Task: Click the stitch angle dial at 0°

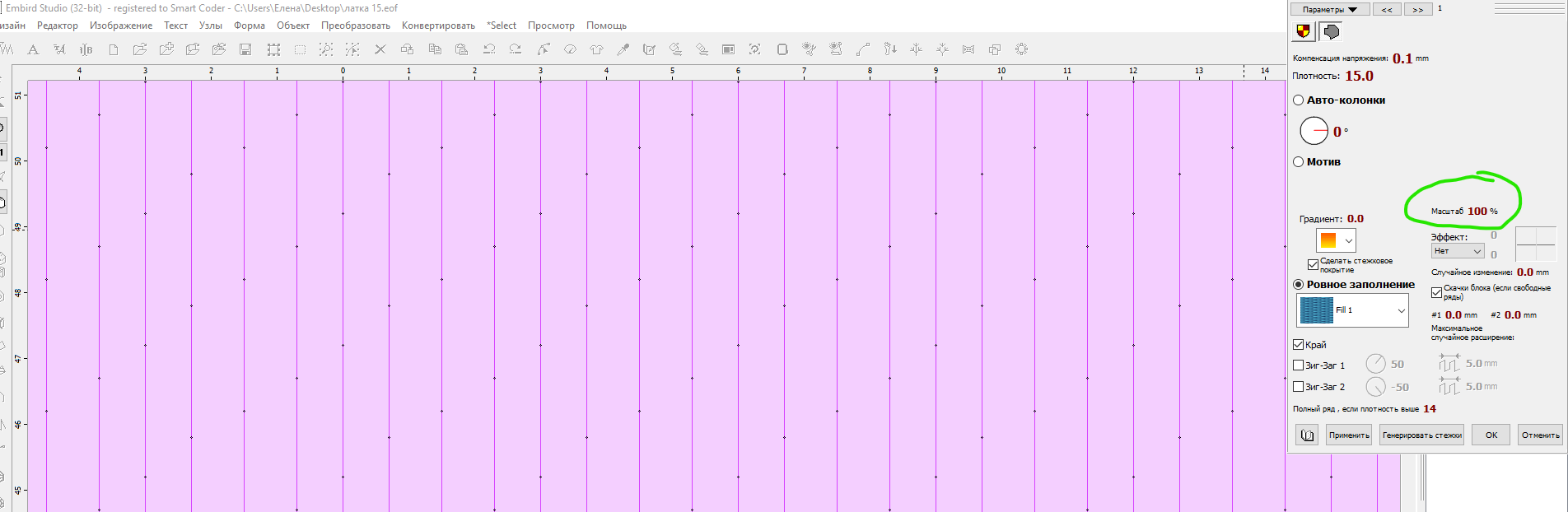Action: (x=1314, y=131)
